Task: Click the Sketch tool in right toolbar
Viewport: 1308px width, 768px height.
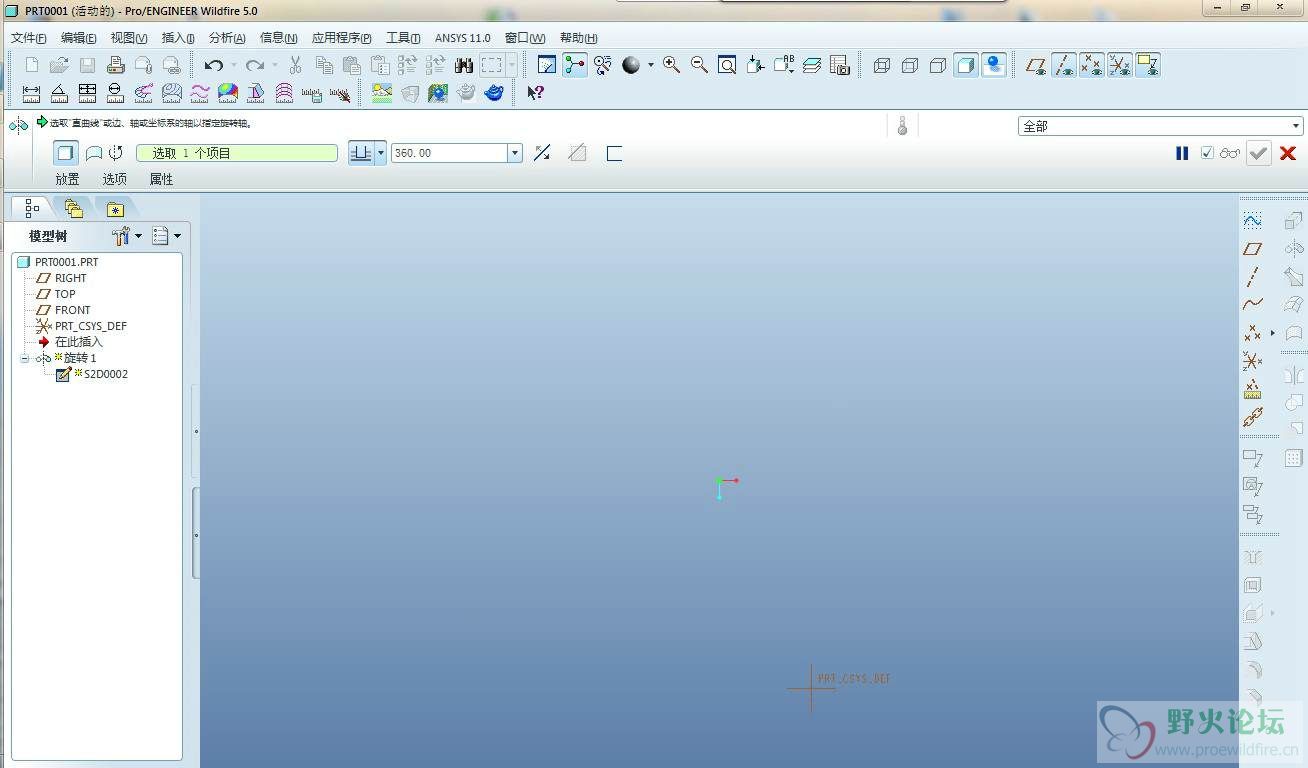Action: point(1252,220)
